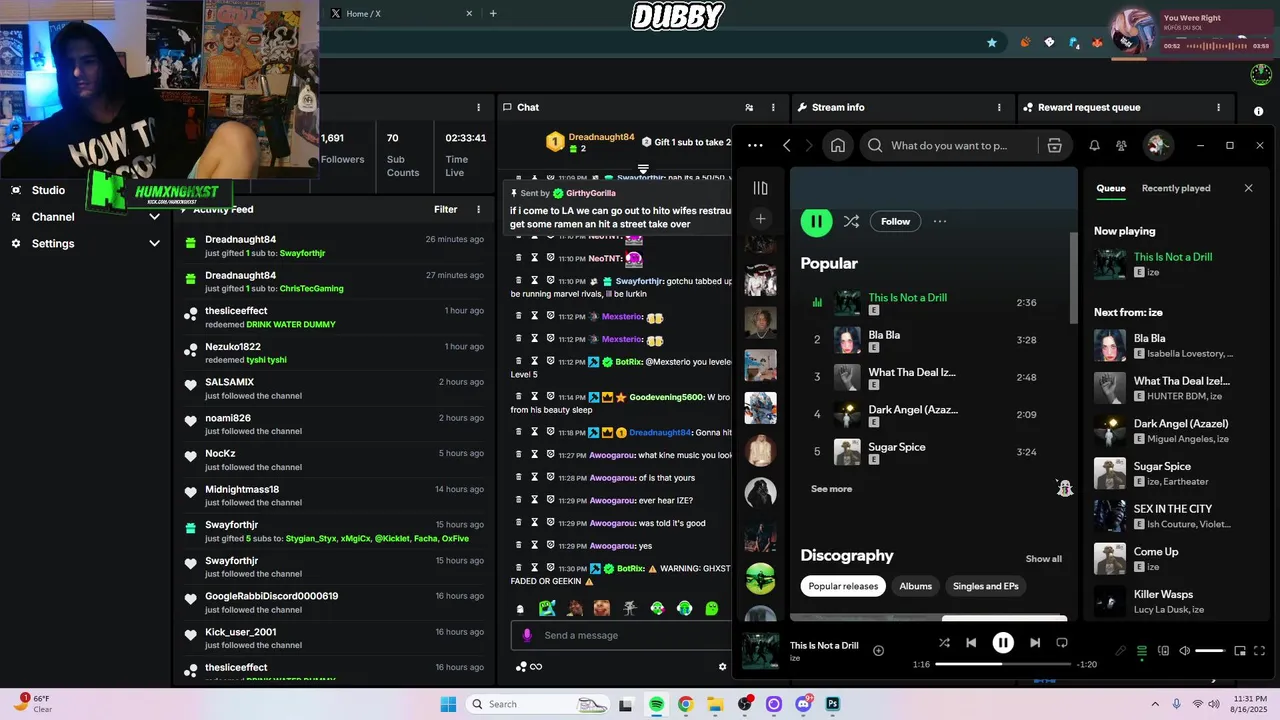Pause the artist page green button
This screenshot has height=720, width=1280.
tap(816, 222)
